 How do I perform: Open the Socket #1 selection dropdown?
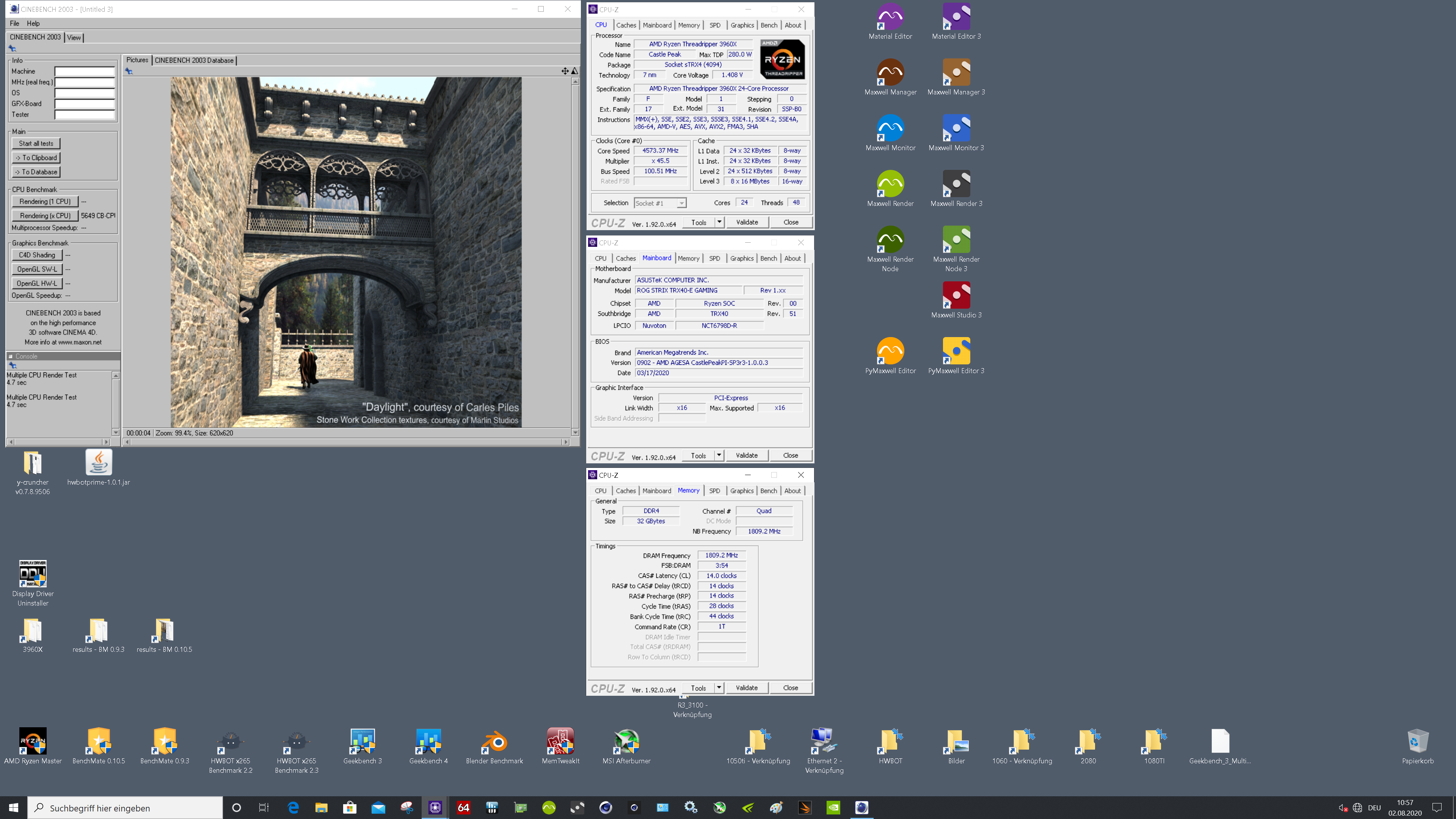660,203
